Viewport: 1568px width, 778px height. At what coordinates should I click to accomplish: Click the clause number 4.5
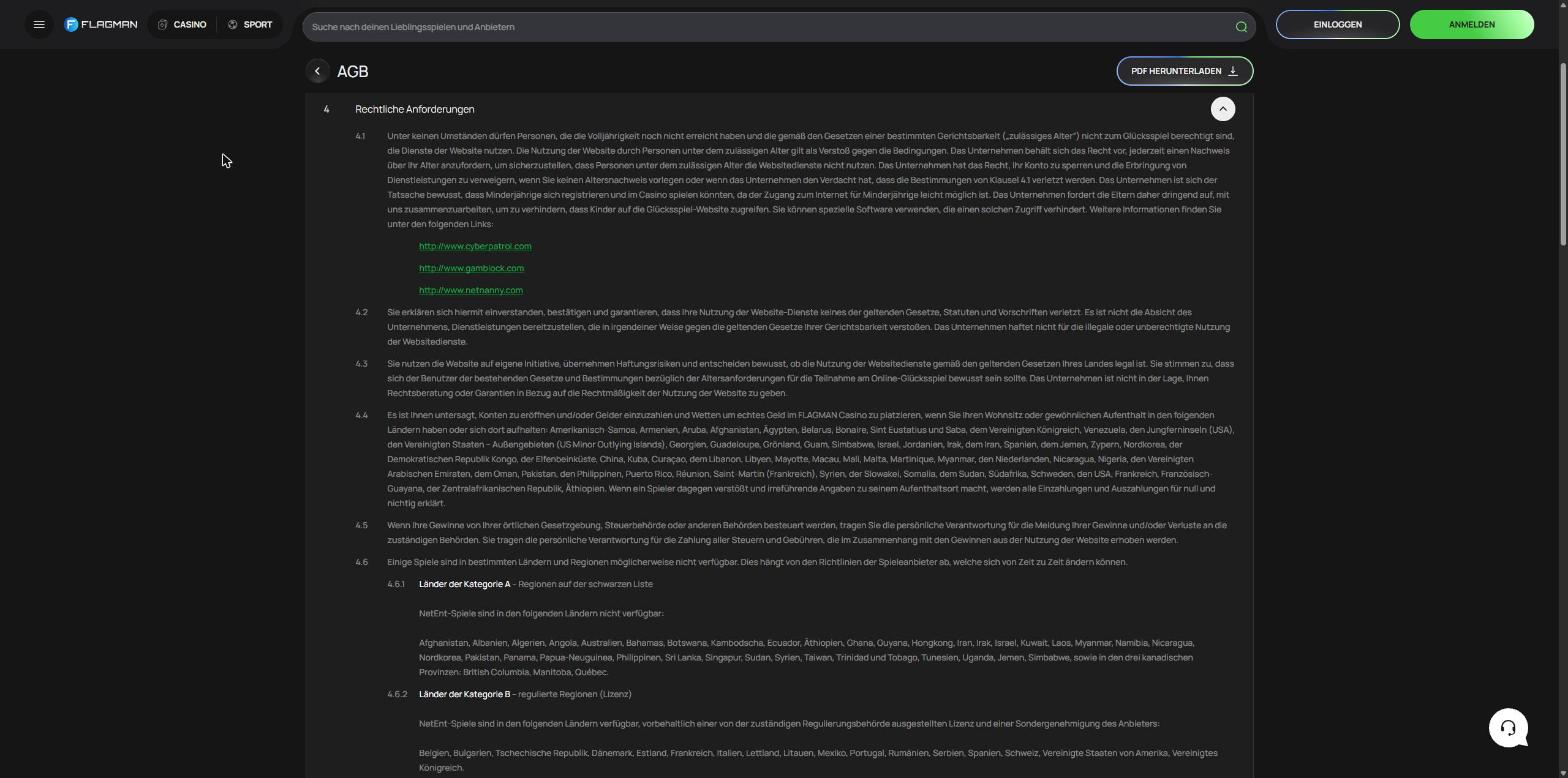point(361,525)
